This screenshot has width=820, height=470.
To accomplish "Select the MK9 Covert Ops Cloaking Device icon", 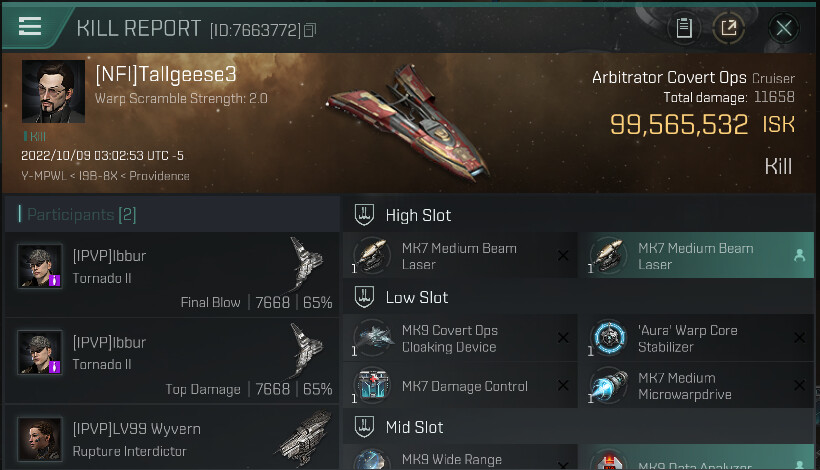I will tap(372, 338).
